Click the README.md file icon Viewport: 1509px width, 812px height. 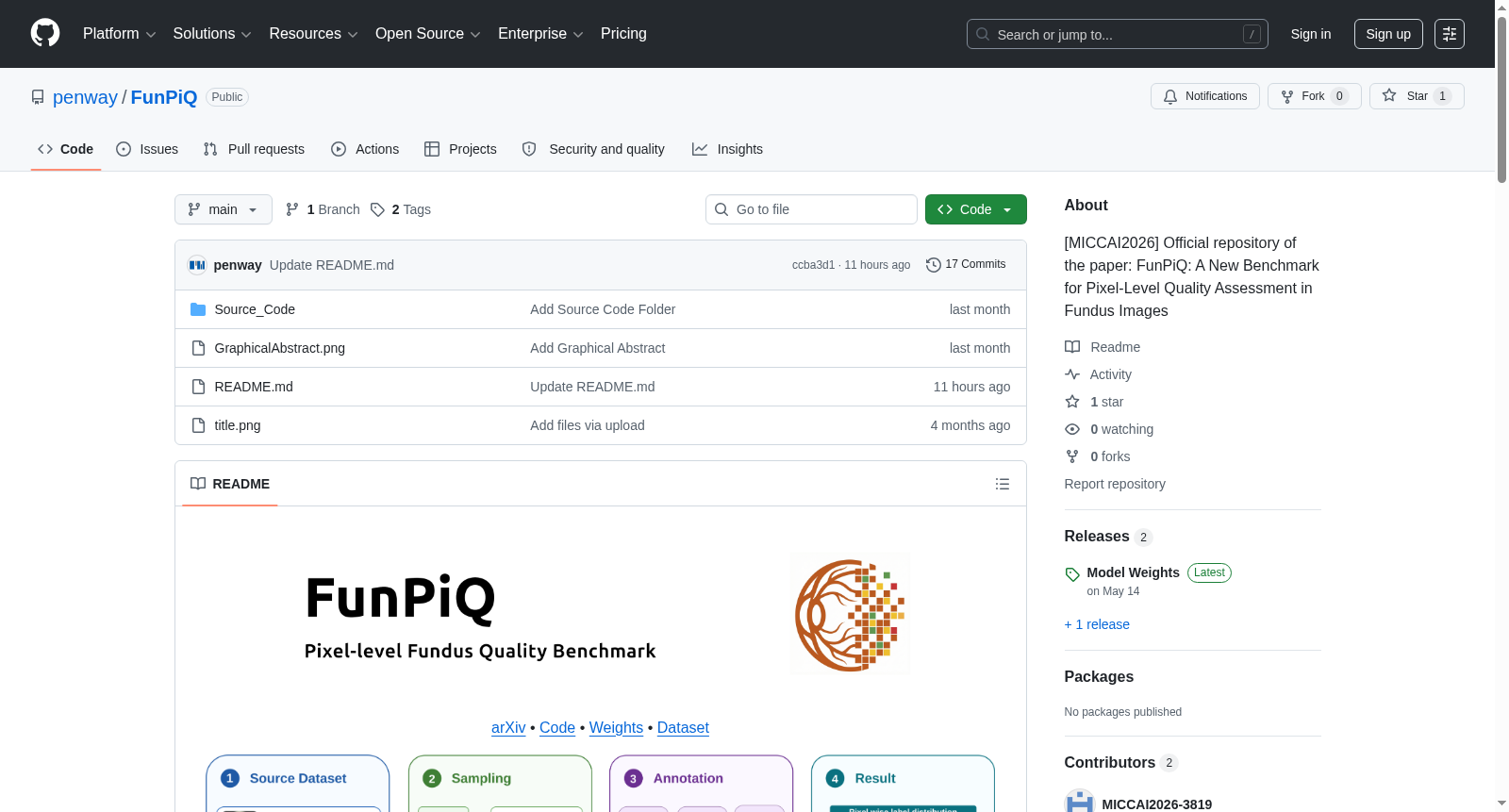(x=198, y=387)
